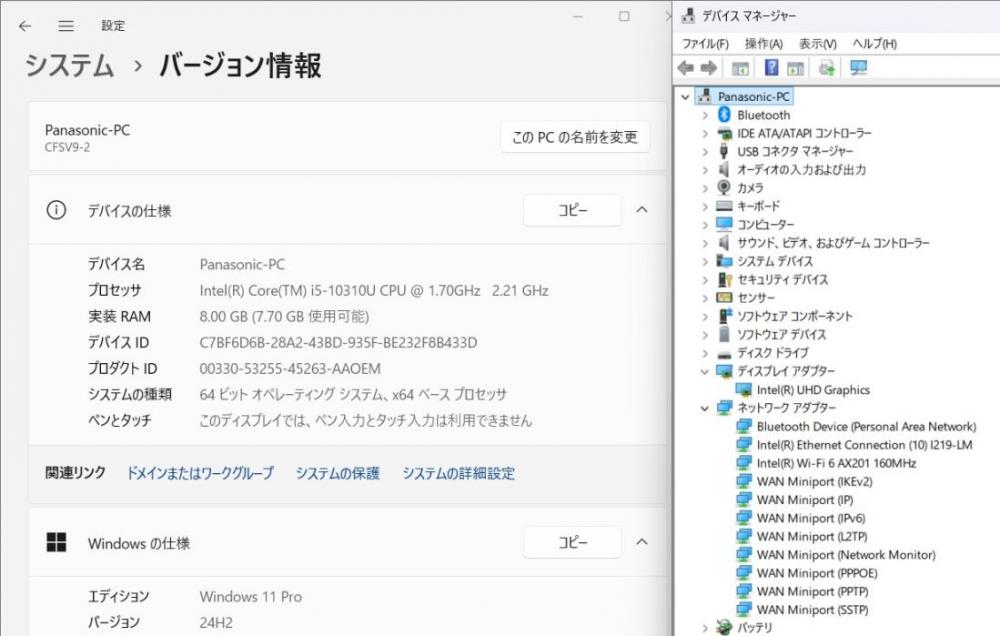Click the Device Manager title bar icon
This screenshot has width=1000, height=636.
pyautogui.click(x=688, y=16)
